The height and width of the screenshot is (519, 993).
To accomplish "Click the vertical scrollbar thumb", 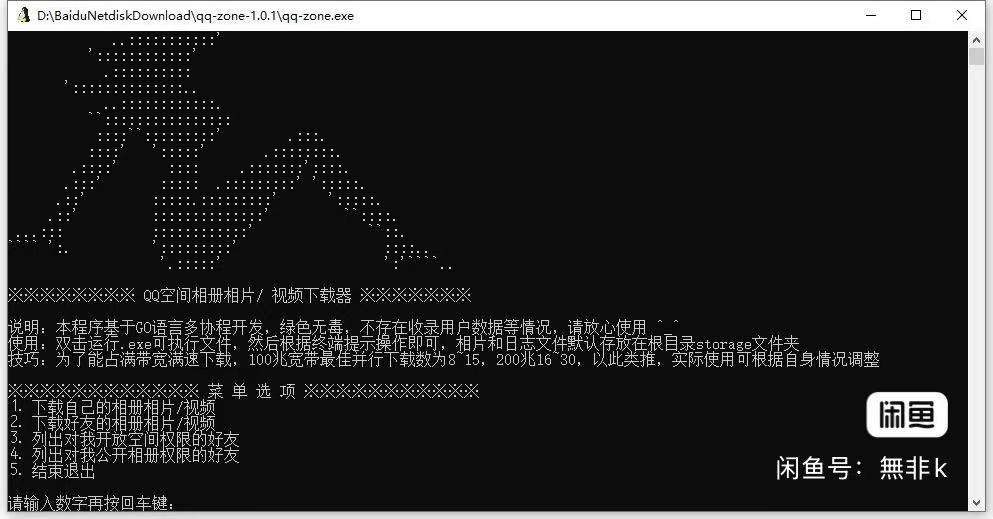I will click(976, 56).
